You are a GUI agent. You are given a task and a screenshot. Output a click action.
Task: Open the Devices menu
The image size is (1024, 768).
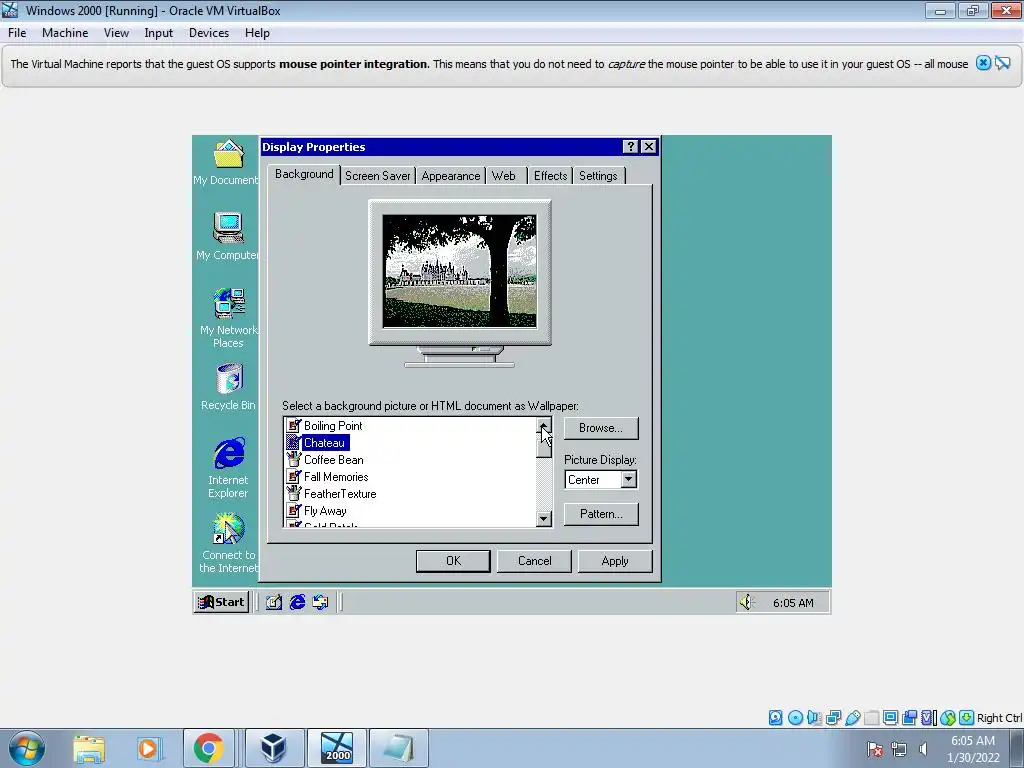(209, 33)
